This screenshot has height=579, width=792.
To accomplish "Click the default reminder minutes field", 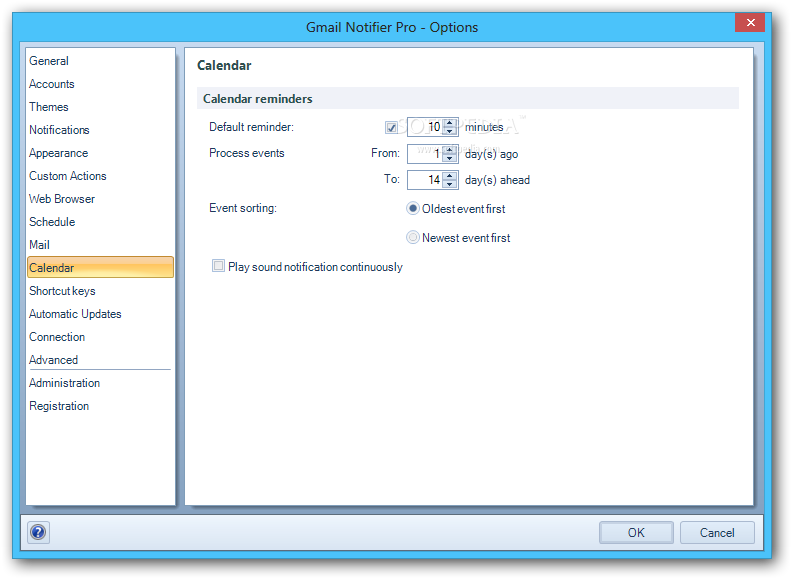I will click(425, 127).
